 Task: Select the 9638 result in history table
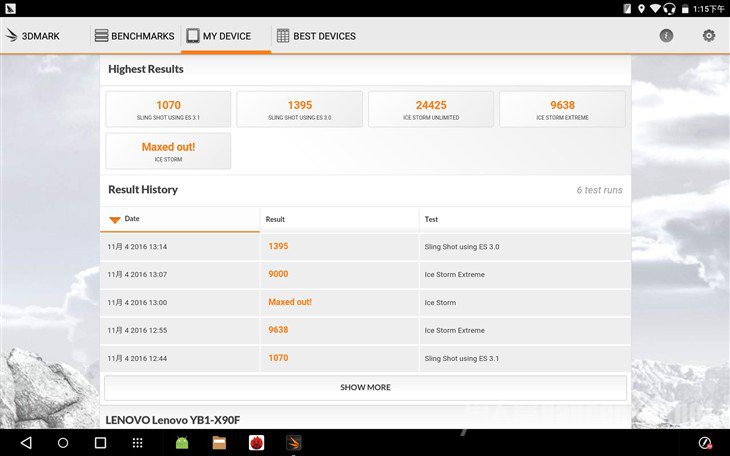tap(278, 330)
